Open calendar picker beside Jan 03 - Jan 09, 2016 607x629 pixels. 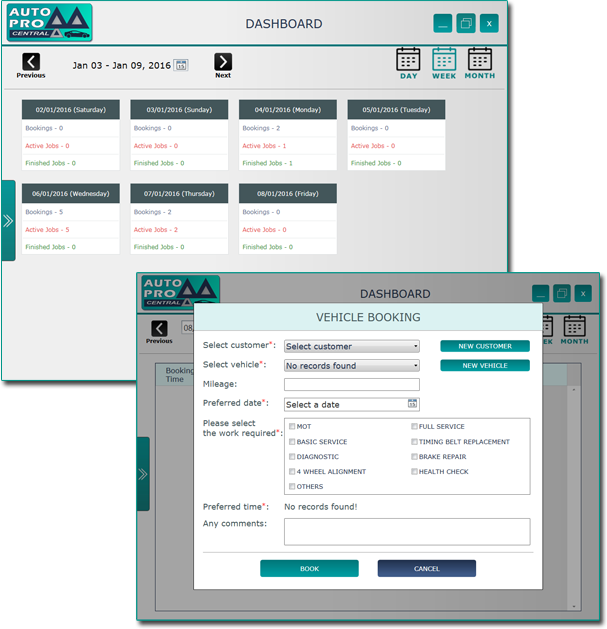[x=181, y=65]
